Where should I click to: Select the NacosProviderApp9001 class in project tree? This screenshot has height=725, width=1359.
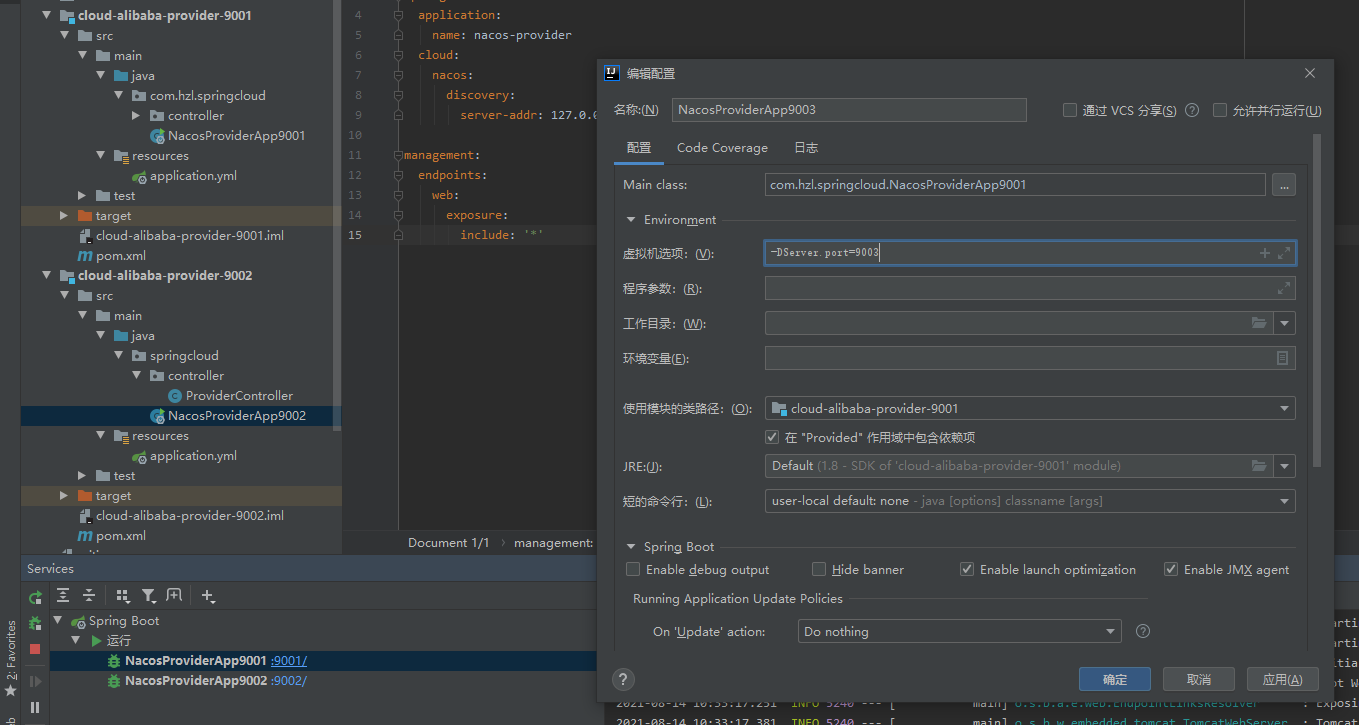point(236,136)
